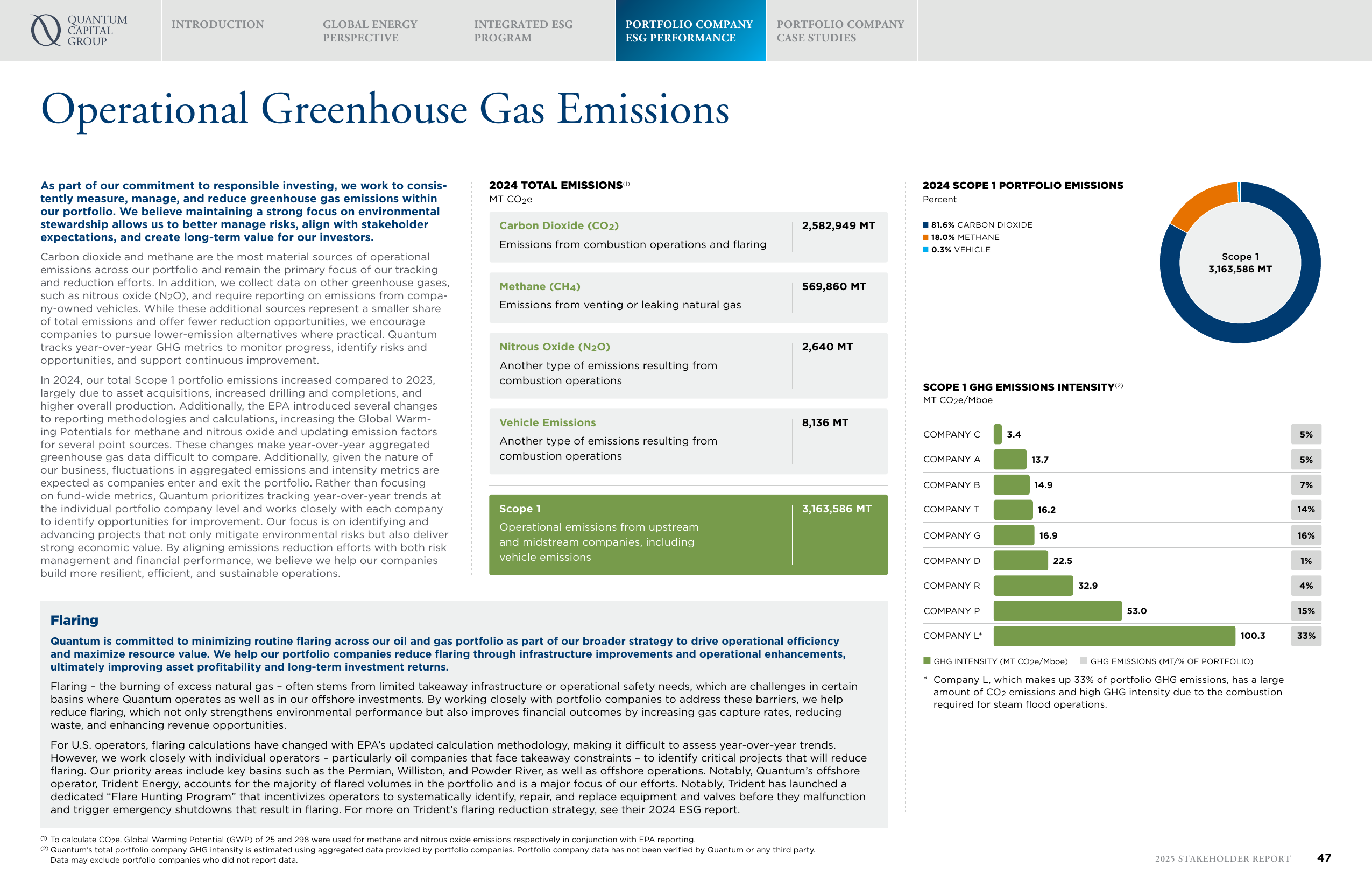Click the Flaring section heading
The image size is (1372, 888).
(x=74, y=620)
